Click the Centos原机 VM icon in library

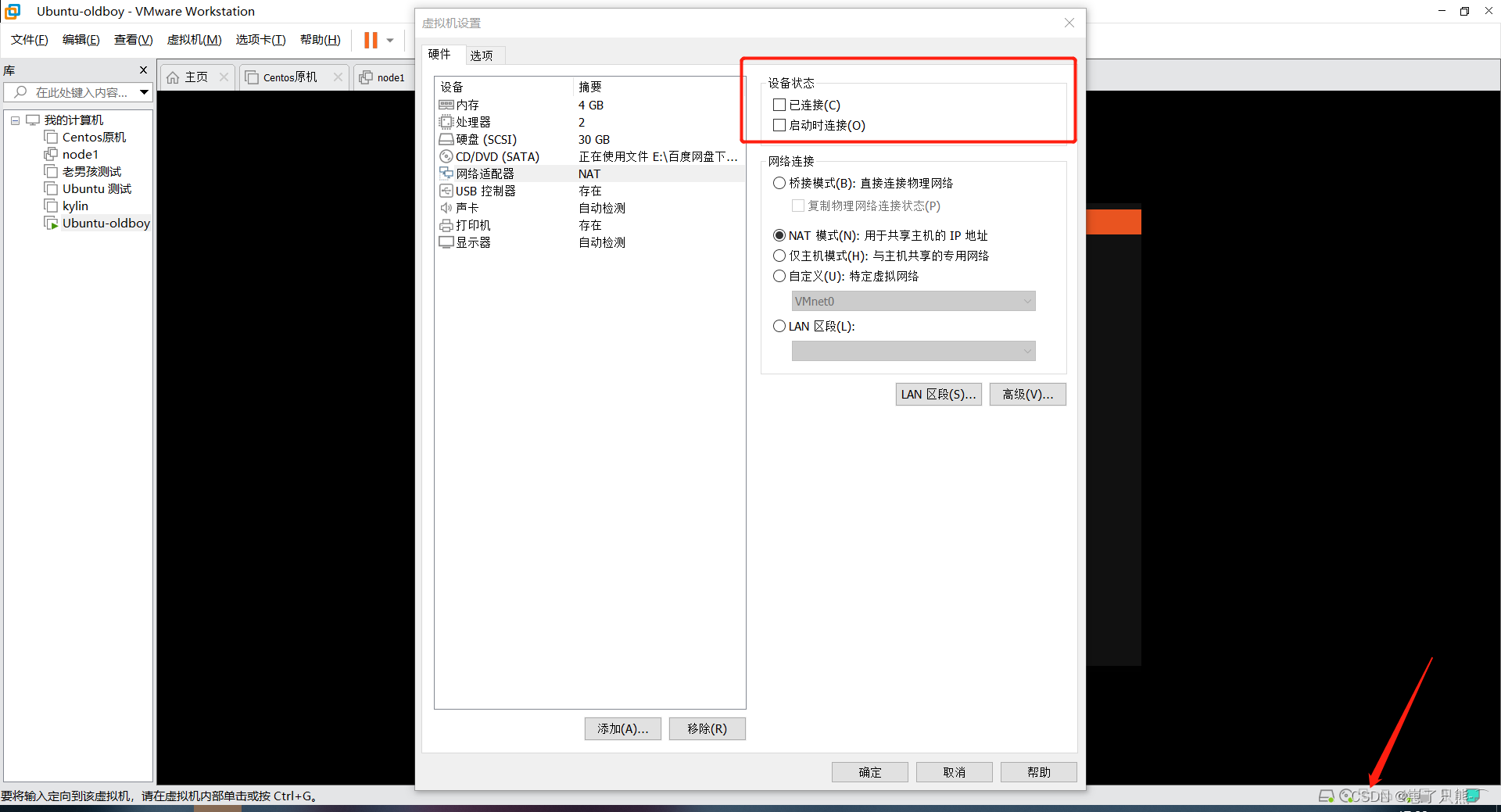pyautogui.click(x=51, y=137)
